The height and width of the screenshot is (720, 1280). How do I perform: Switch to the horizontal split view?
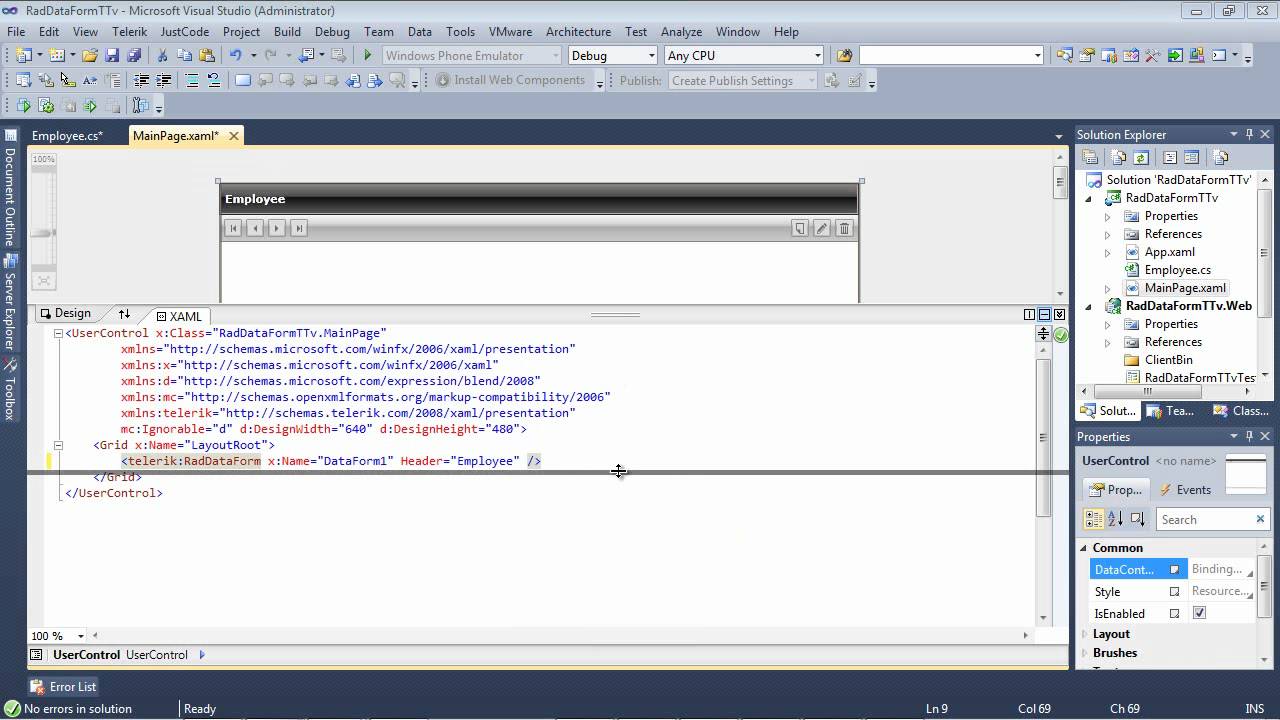click(x=1044, y=314)
